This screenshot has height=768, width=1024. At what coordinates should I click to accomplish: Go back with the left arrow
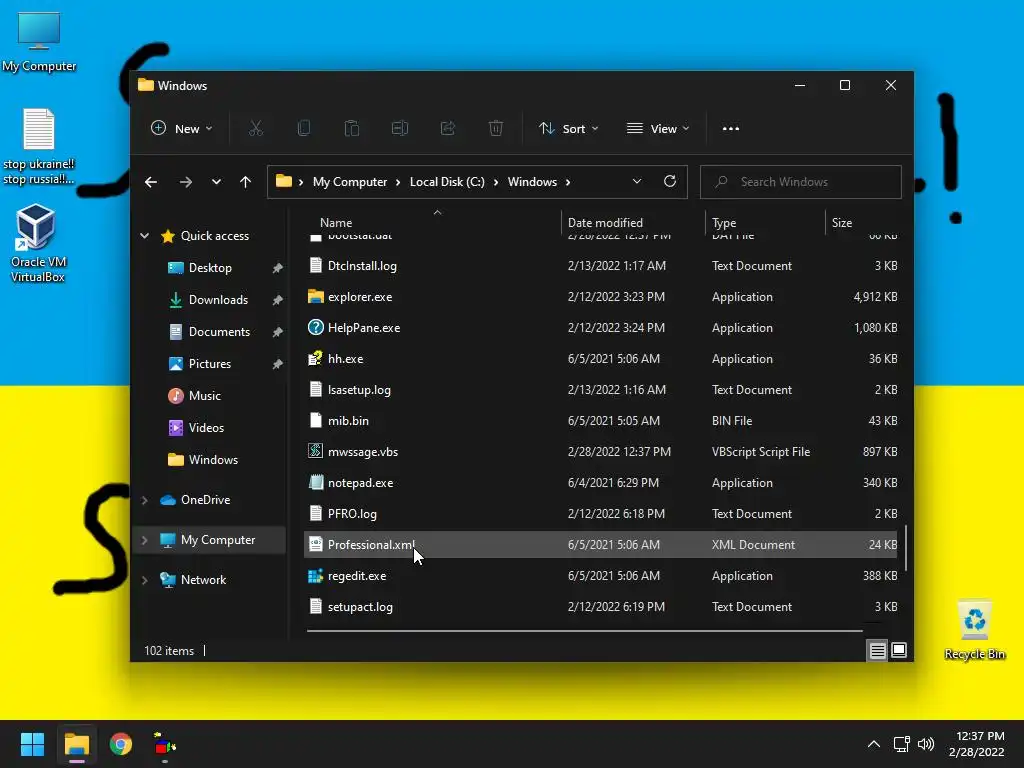click(151, 182)
